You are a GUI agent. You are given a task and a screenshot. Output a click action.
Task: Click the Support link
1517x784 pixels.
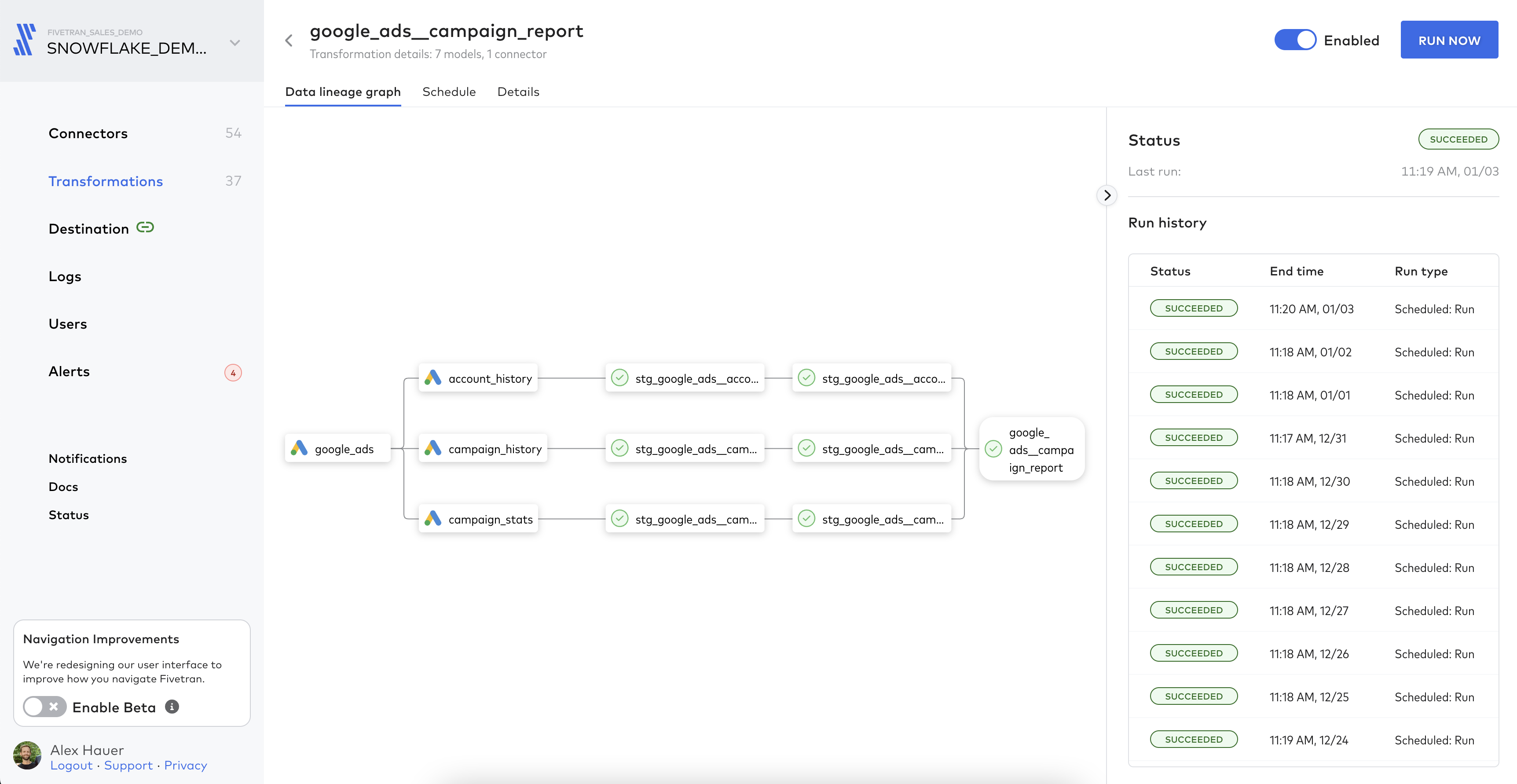point(128,765)
